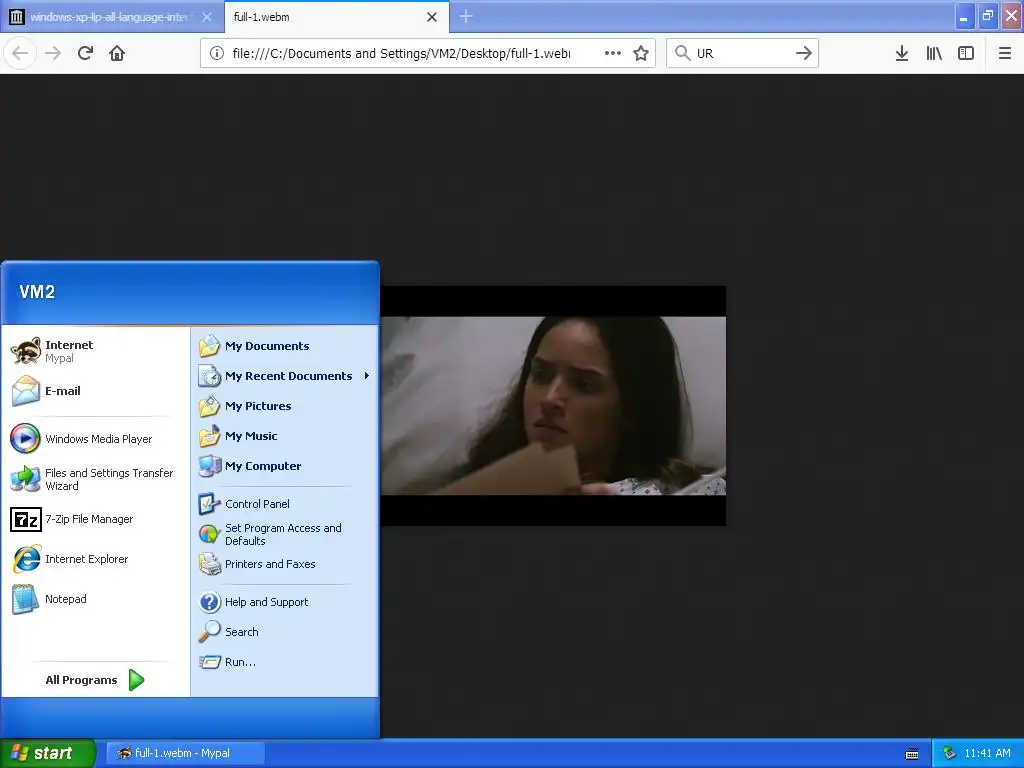Select the full-1.webm tab
This screenshot has width=1024, height=768.
(x=336, y=17)
